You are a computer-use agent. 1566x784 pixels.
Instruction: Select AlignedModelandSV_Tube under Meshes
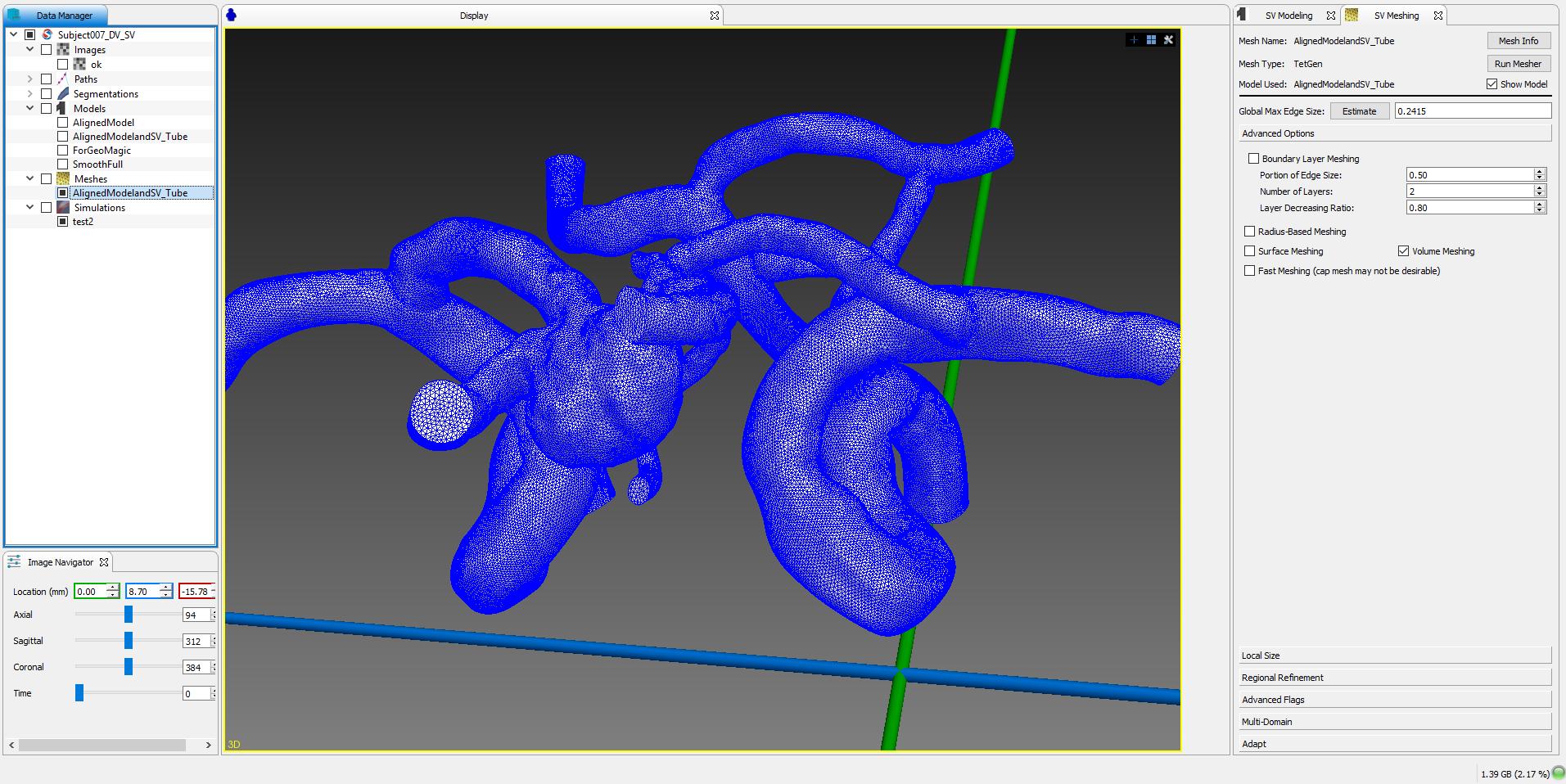tap(130, 193)
